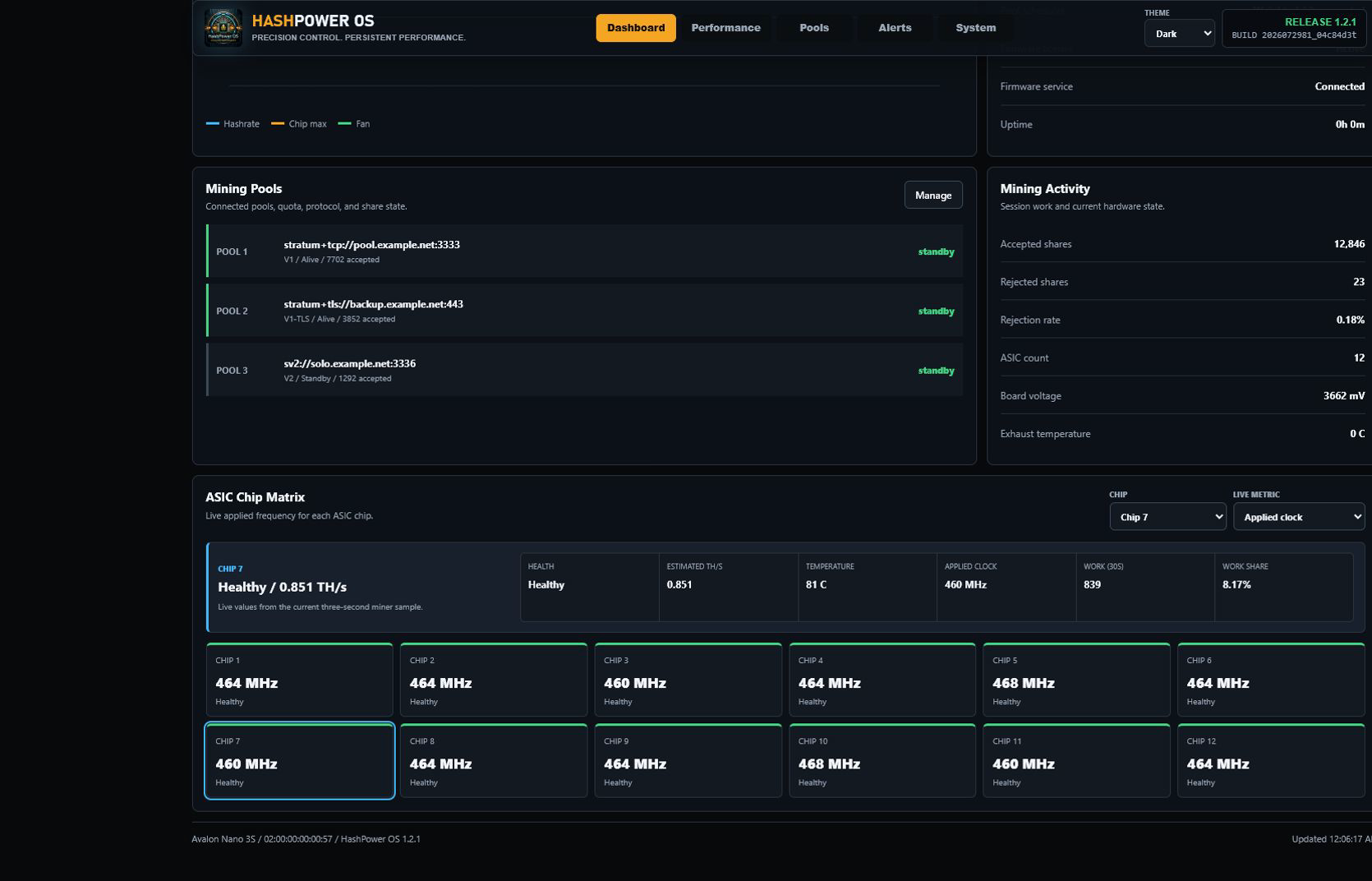The height and width of the screenshot is (881, 1372).
Task: Click the Uptime value 0h 0m
Action: (x=1350, y=124)
